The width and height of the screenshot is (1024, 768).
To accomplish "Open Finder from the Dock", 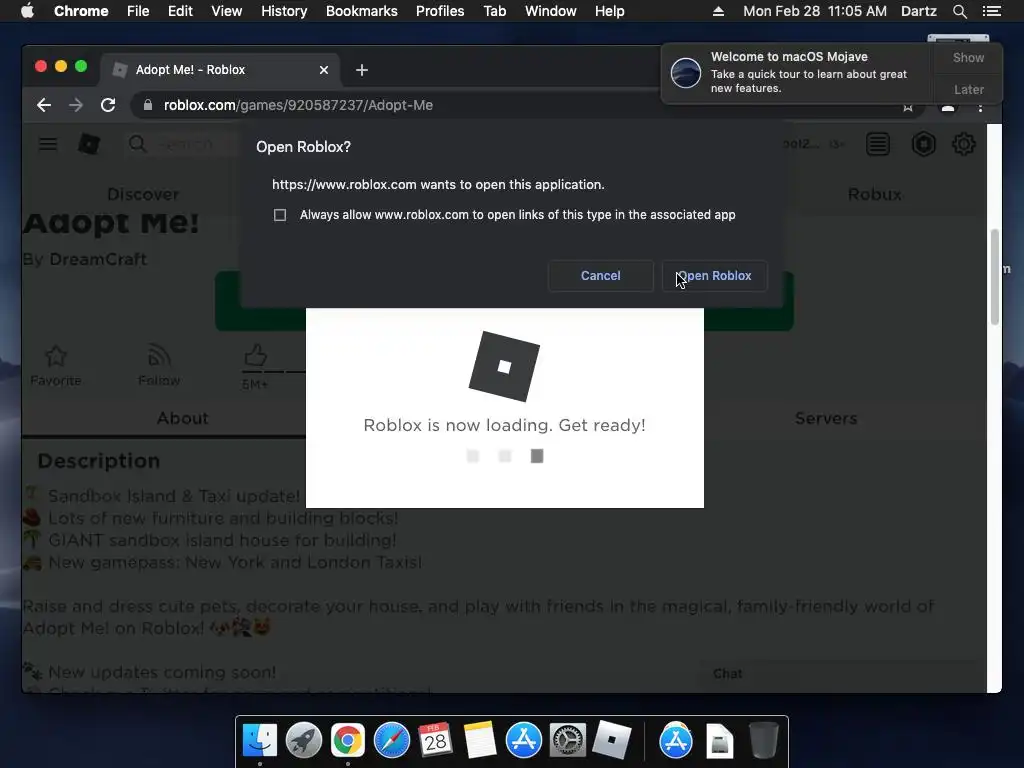I will click(259, 741).
